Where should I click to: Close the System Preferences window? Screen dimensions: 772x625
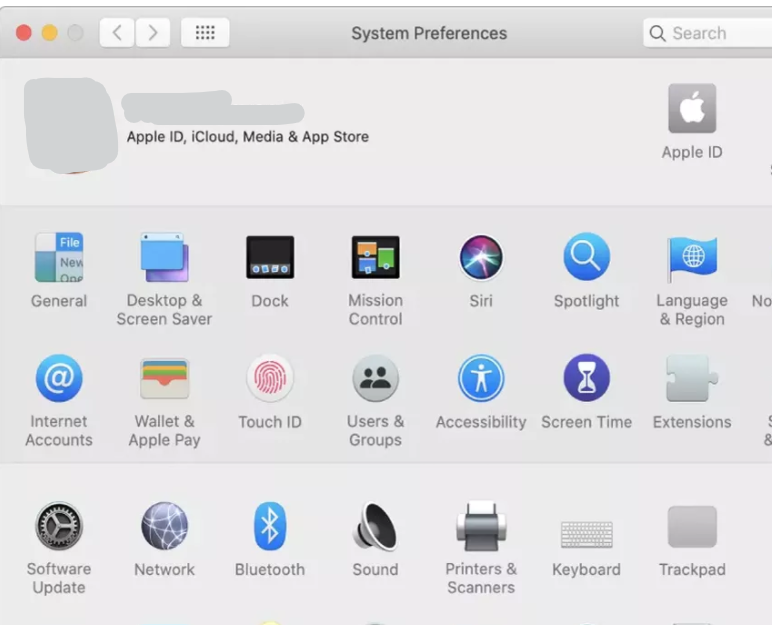pyautogui.click(x=24, y=33)
